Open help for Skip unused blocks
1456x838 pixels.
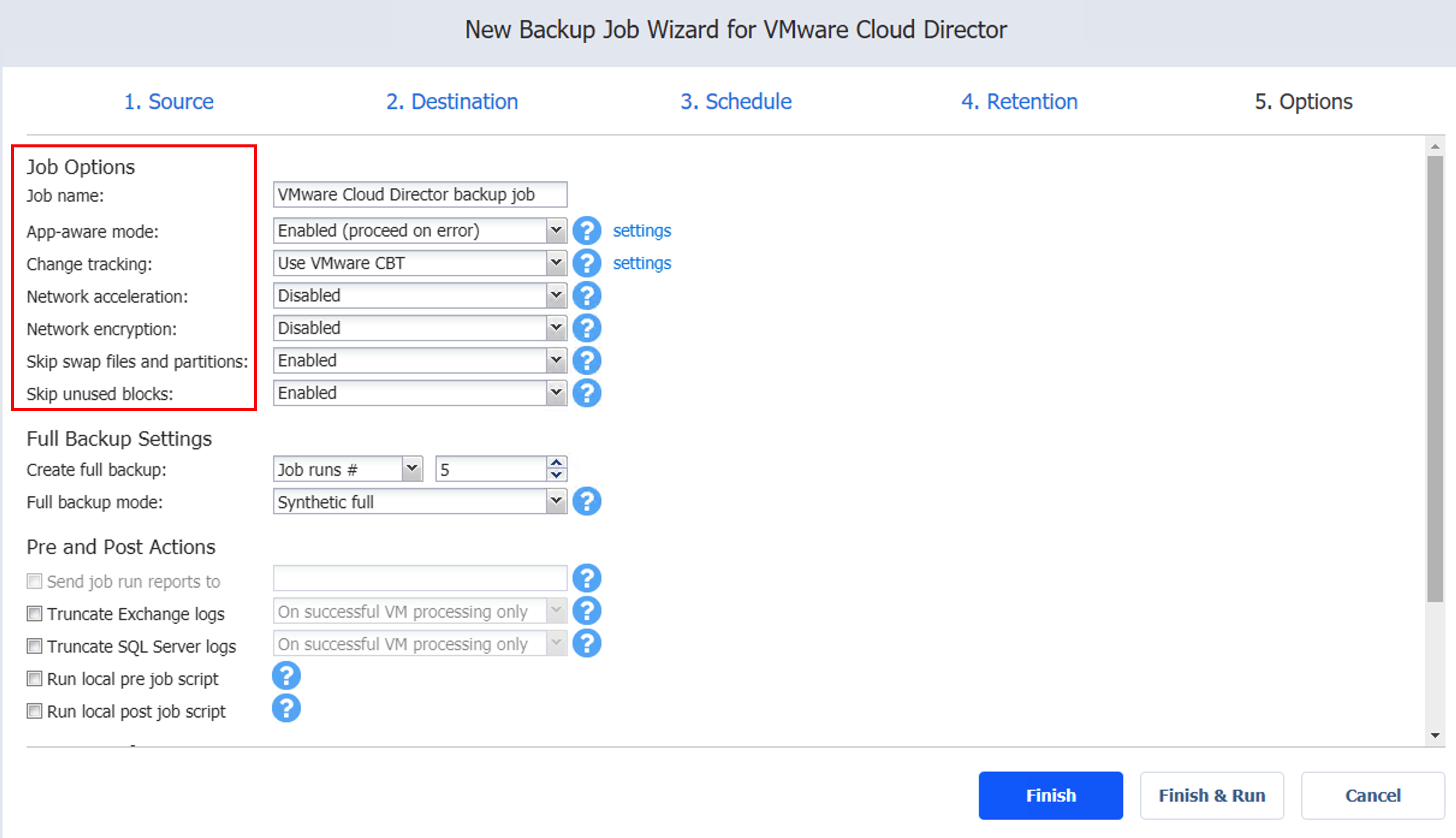pyautogui.click(x=586, y=393)
